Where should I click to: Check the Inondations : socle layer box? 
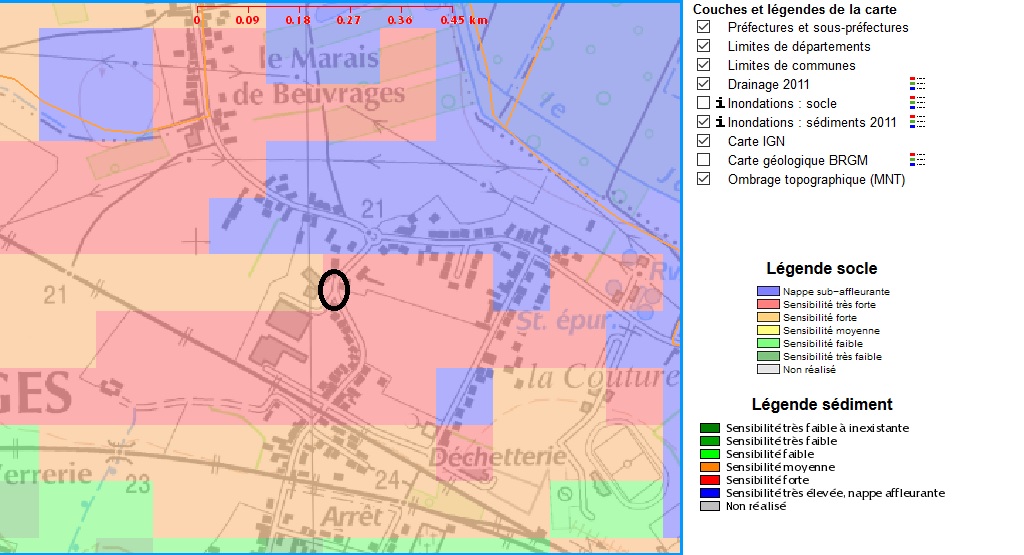pos(703,103)
